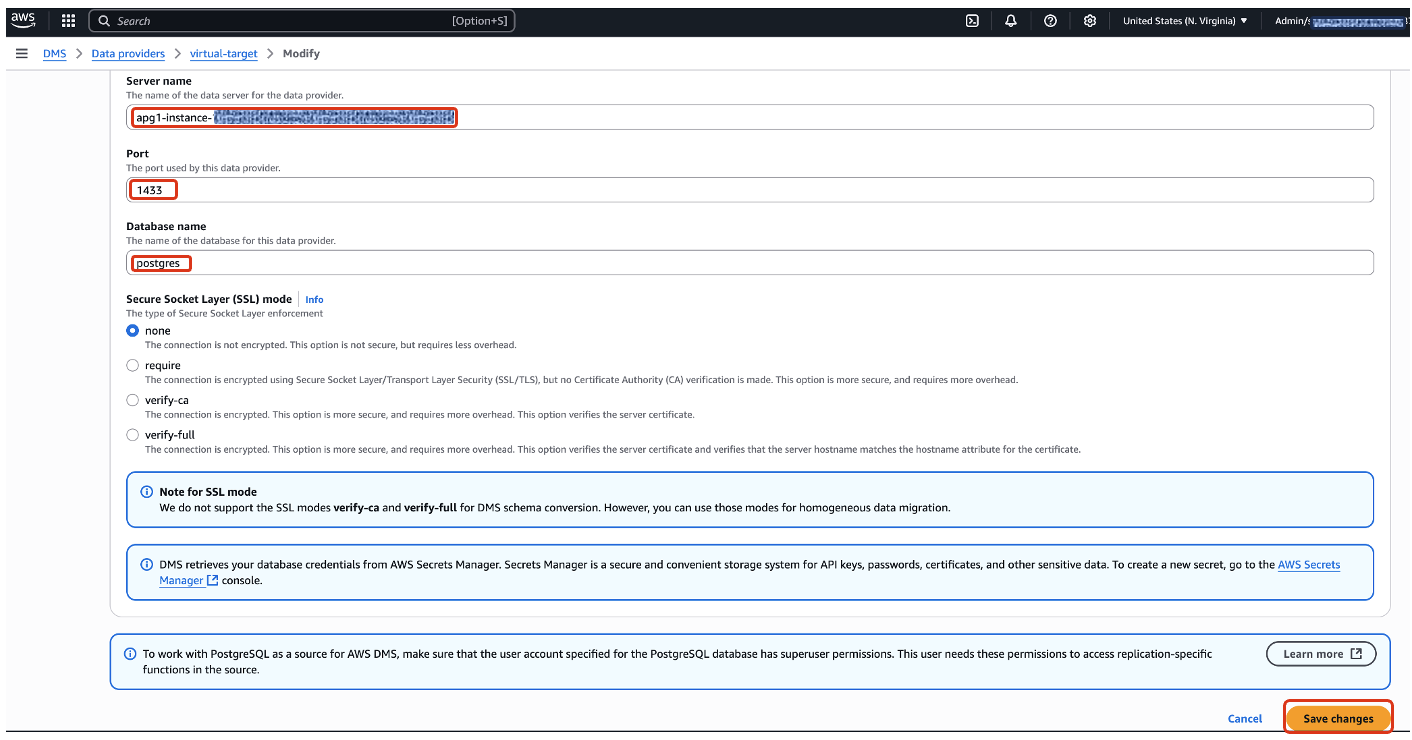Click the Learn more external link button
This screenshot has width=1412, height=740.
1321,654
